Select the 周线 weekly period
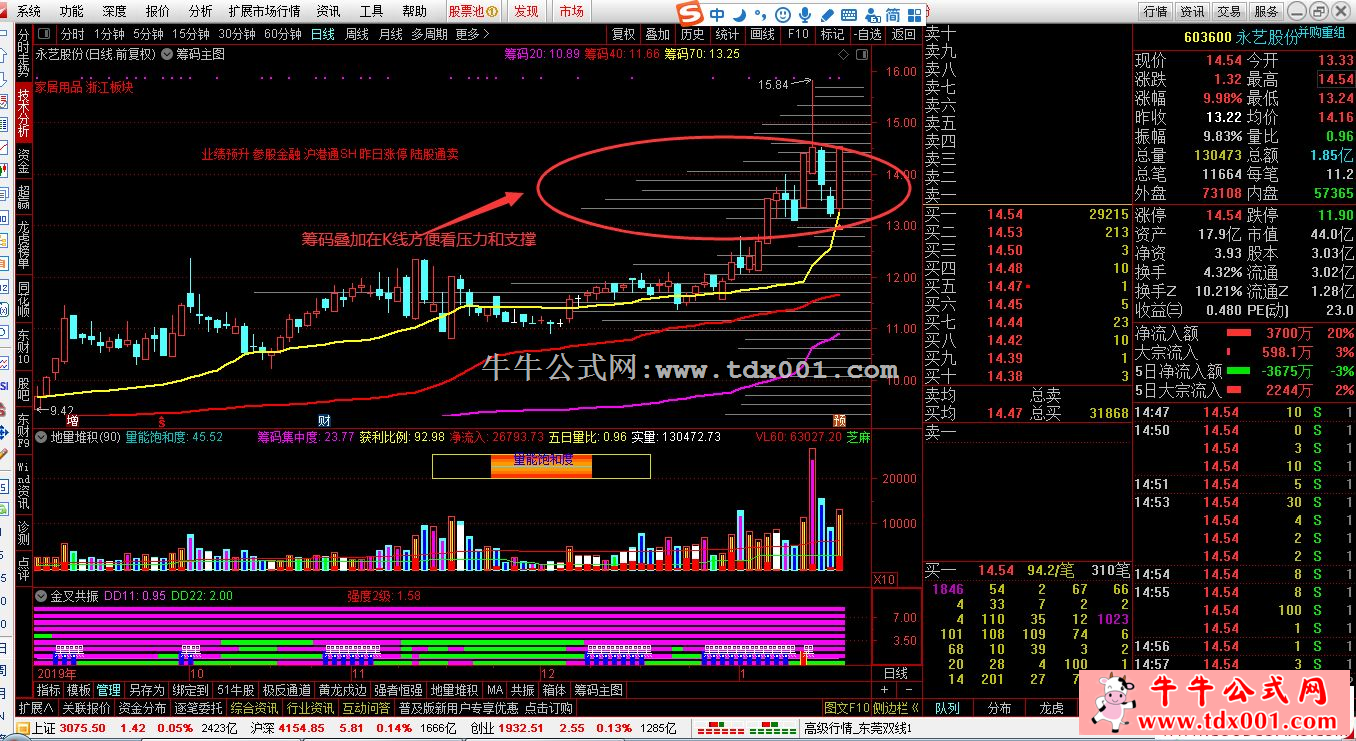Screen dimensions: 1356x741 click(x=357, y=33)
